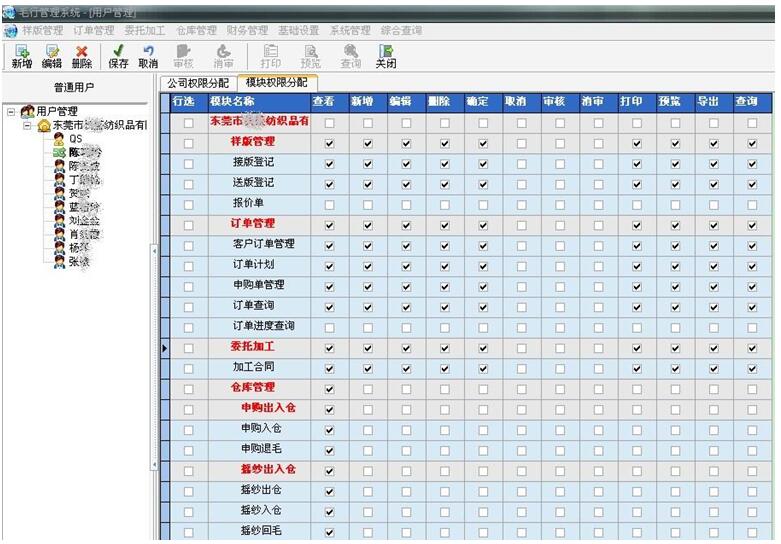Uncheck 导出 for 订单查询 row
Image resolution: width=781 pixels, height=544 pixels.
[714, 307]
